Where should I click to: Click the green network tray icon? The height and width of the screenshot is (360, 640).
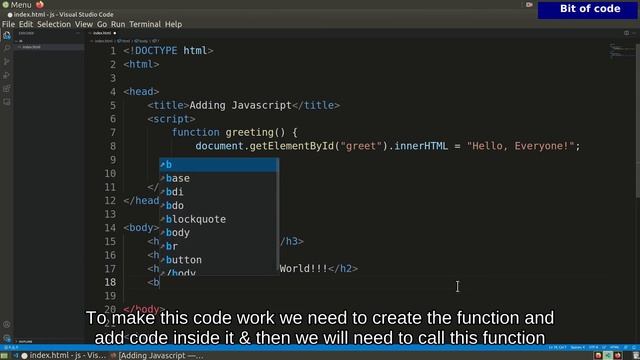[x=608, y=356]
